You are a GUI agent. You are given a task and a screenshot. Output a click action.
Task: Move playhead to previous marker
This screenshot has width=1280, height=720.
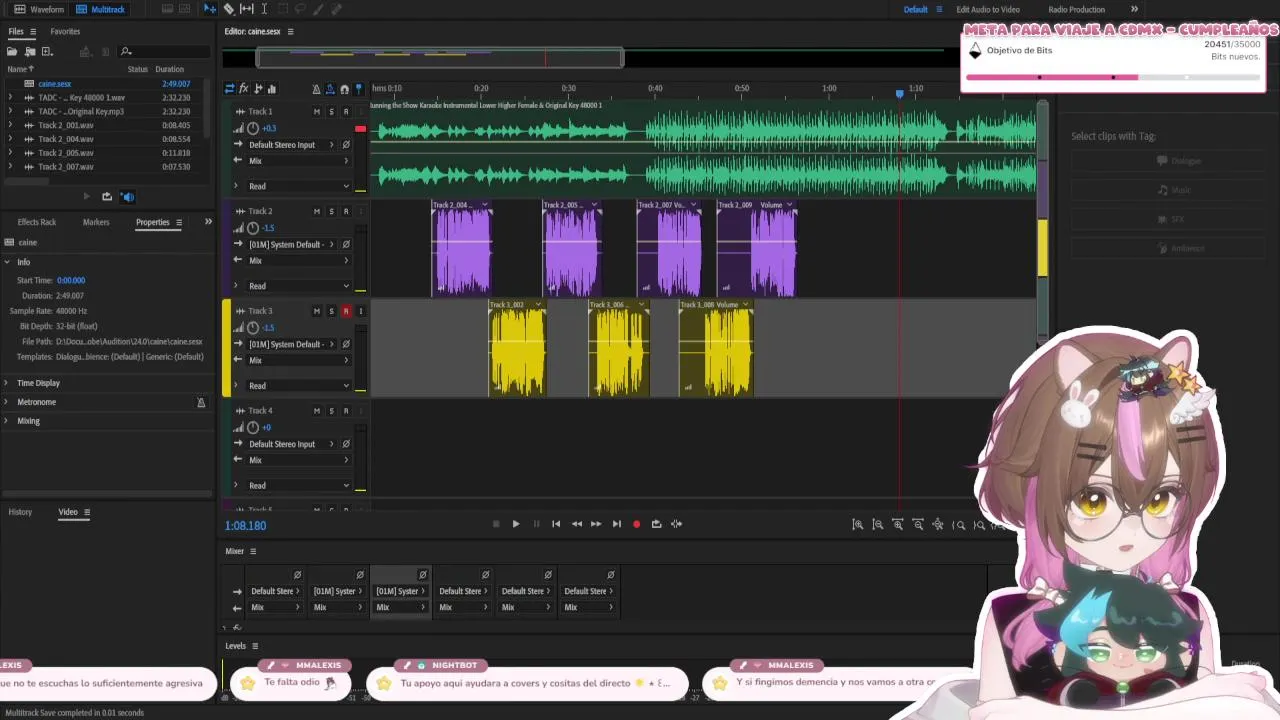point(556,524)
